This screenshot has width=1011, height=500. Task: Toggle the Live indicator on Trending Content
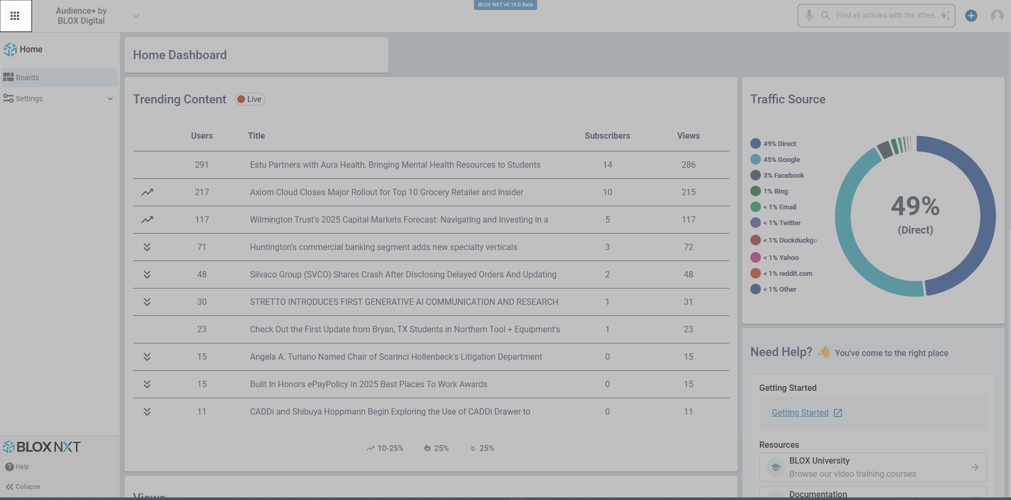(x=250, y=99)
